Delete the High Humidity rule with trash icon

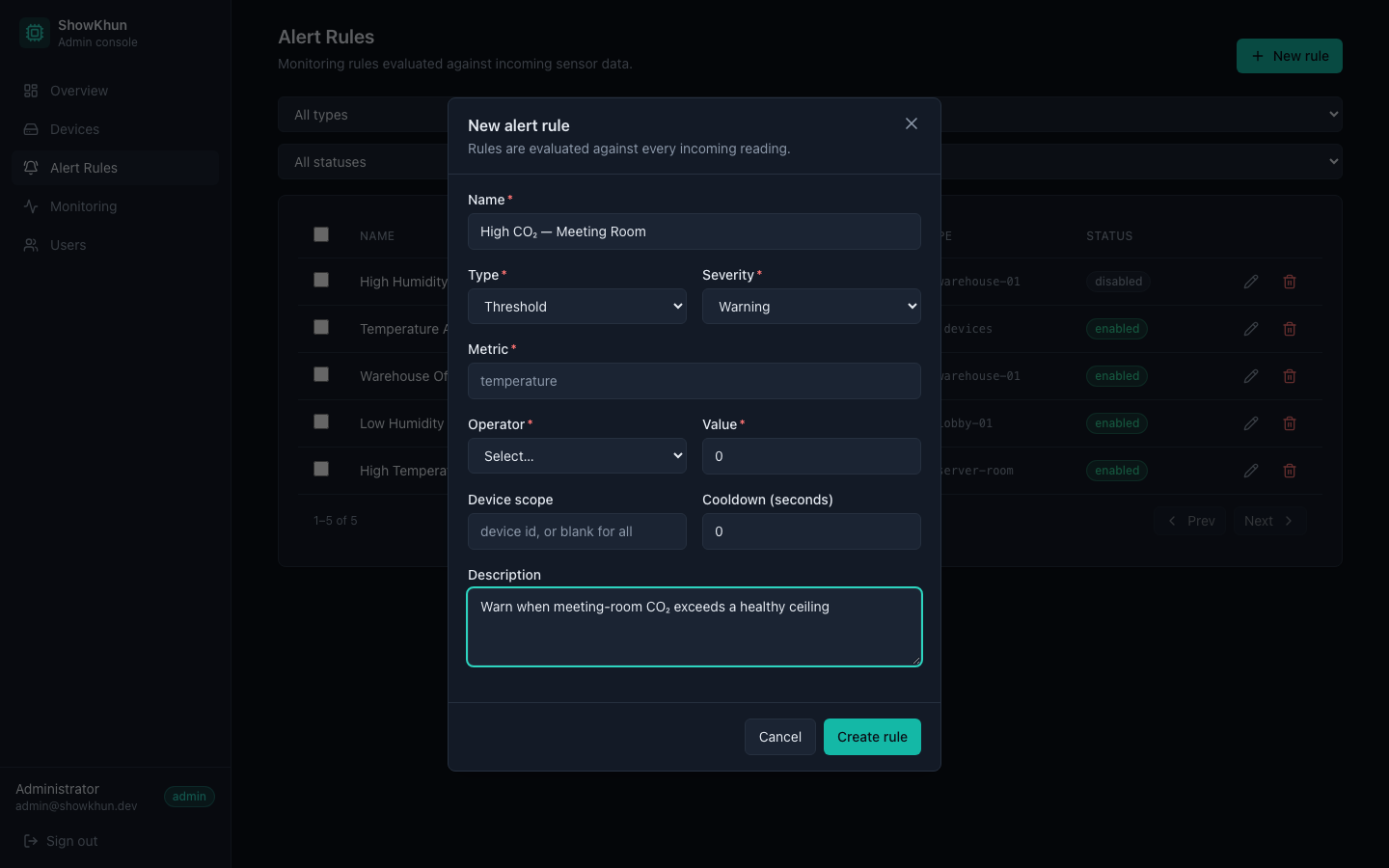1290,282
